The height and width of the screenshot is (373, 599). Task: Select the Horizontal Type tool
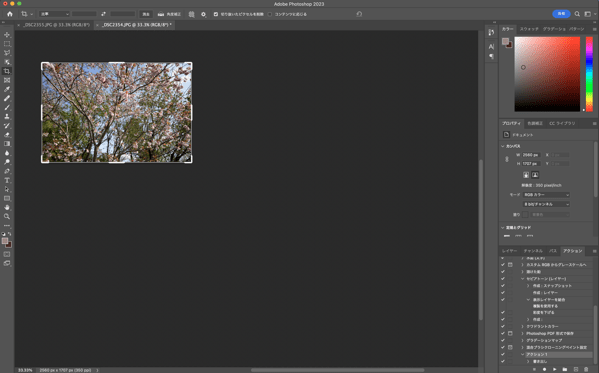(x=7, y=180)
